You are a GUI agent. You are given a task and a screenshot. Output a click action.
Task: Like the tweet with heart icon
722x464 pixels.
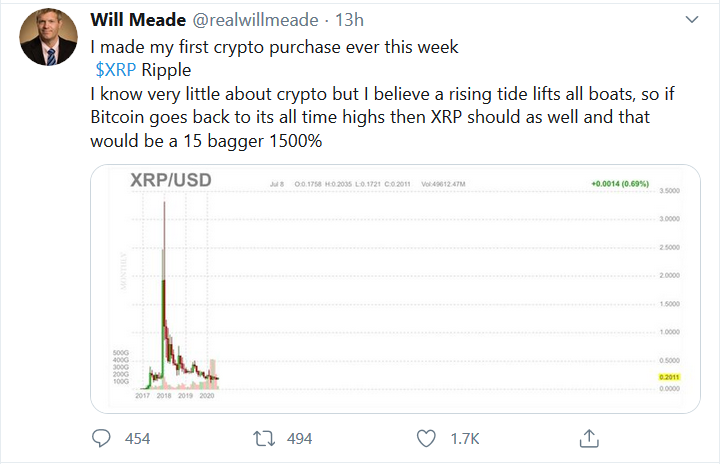pos(426,438)
